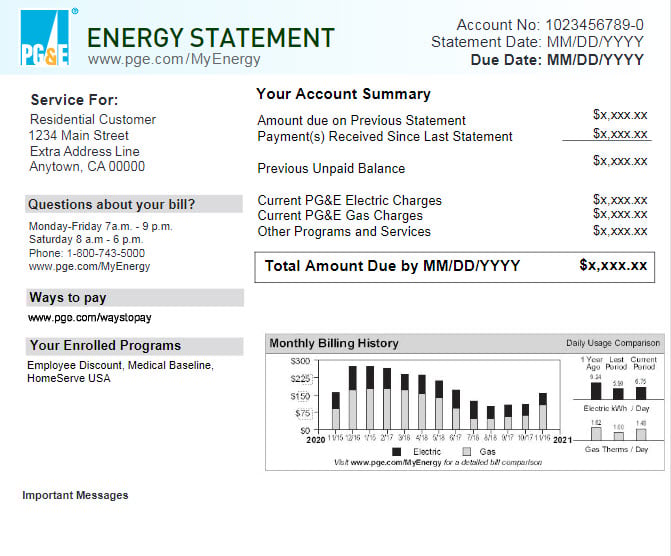Click the 2021 year label on chart
The width and height of the screenshot is (671, 556).
coord(562,440)
